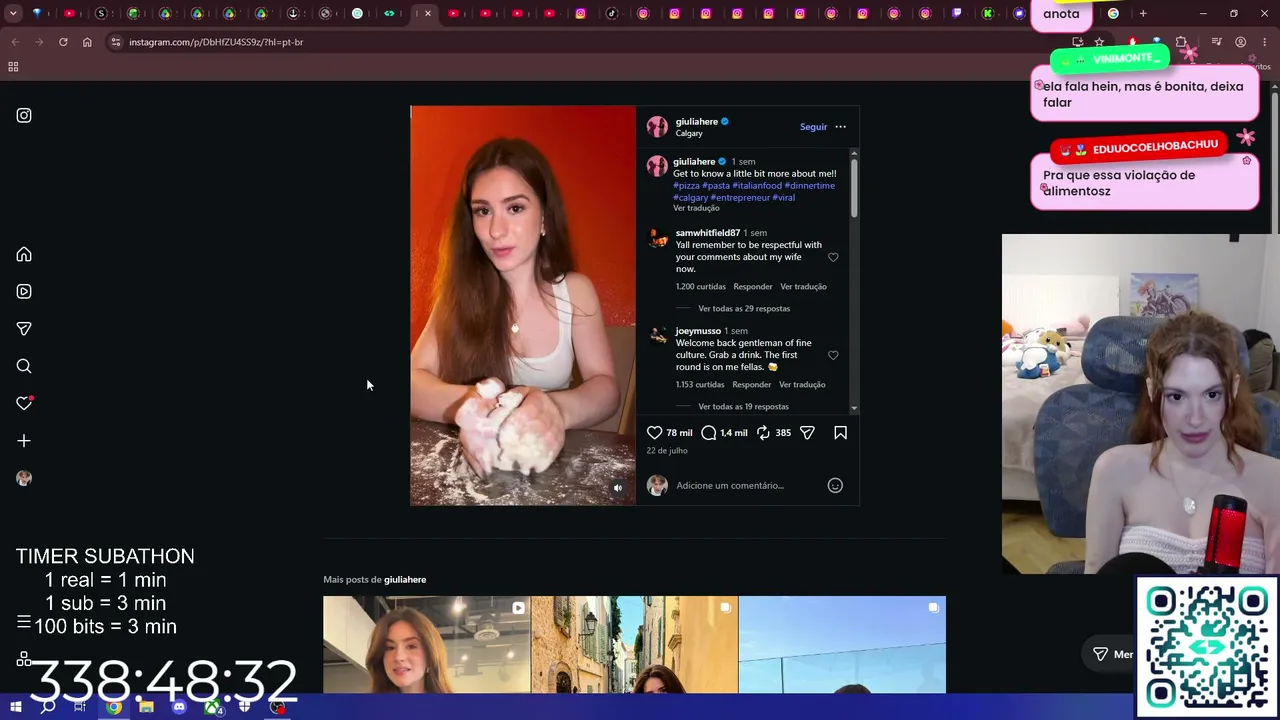Reload the page in Chrome
The image size is (1280, 720).
[63, 42]
